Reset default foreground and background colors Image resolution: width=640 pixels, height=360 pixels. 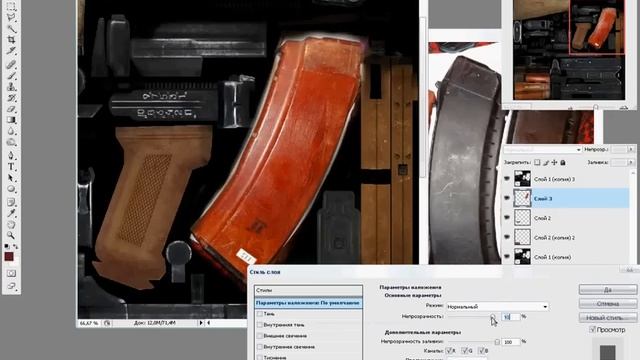(7, 247)
